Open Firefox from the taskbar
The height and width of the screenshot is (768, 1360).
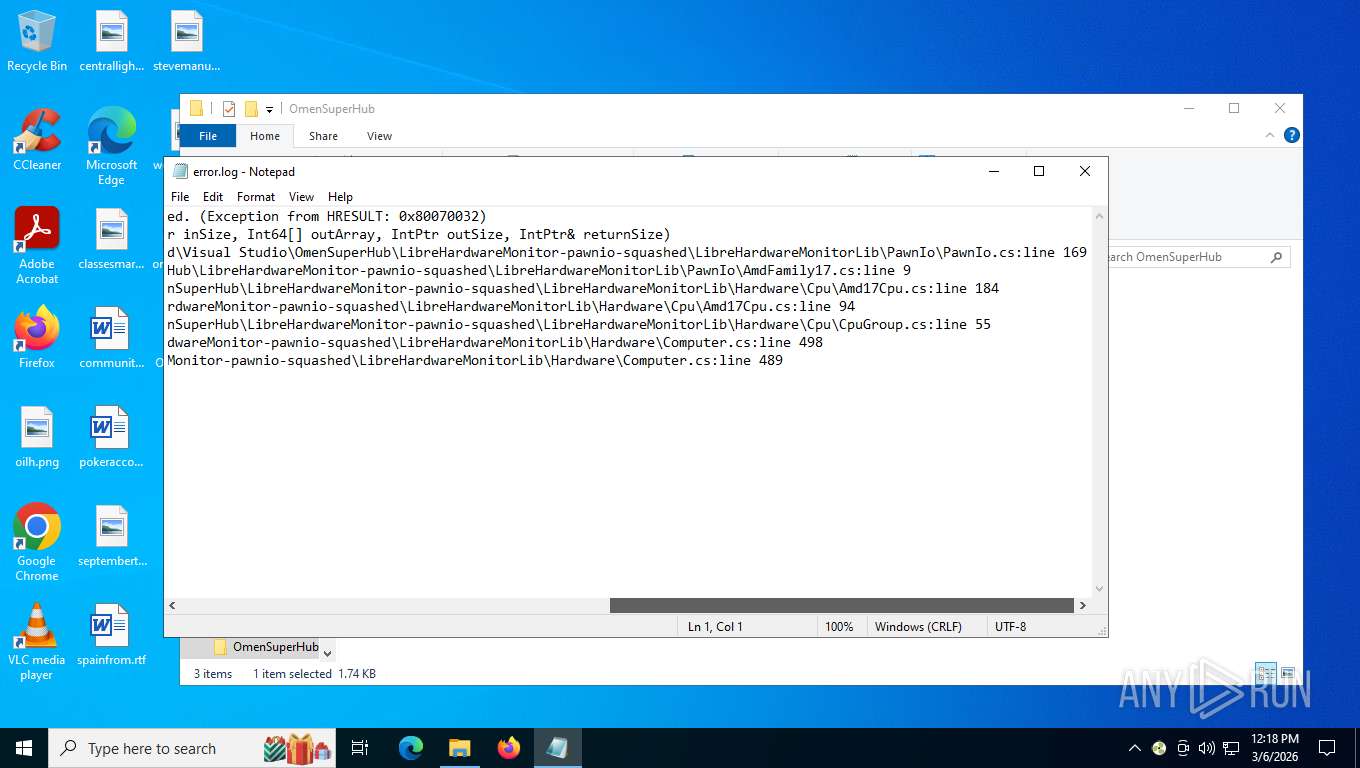(x=509, y=748)
